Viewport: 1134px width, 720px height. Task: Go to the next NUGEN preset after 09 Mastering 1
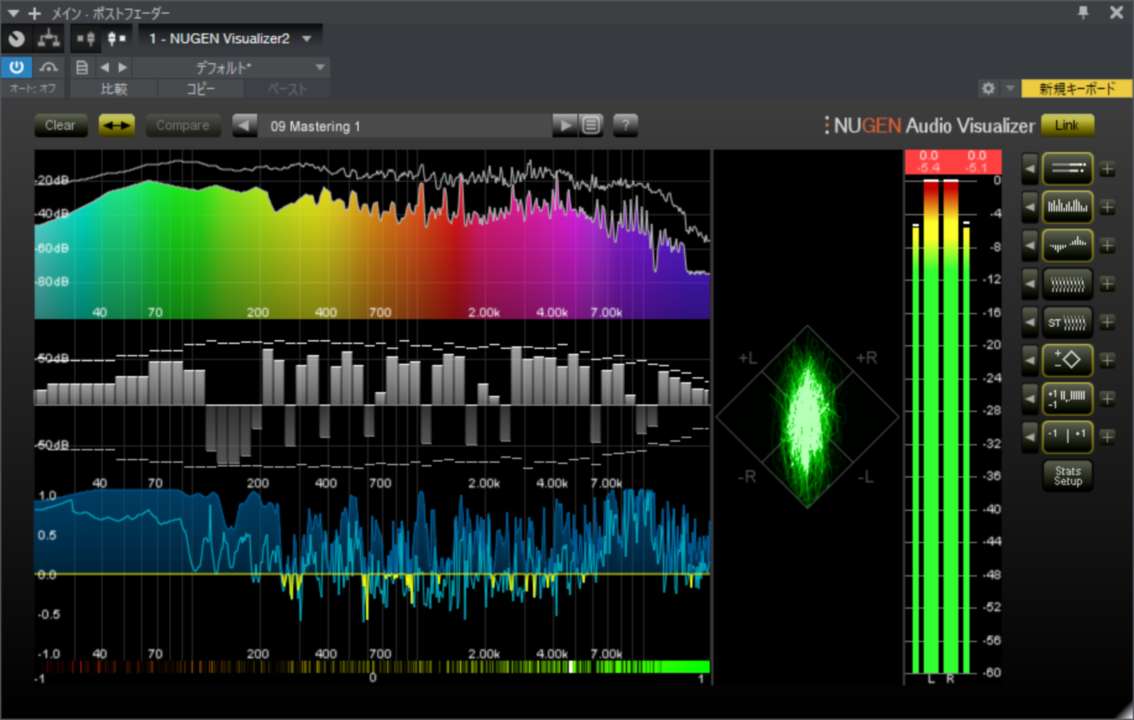pos(564,126)
